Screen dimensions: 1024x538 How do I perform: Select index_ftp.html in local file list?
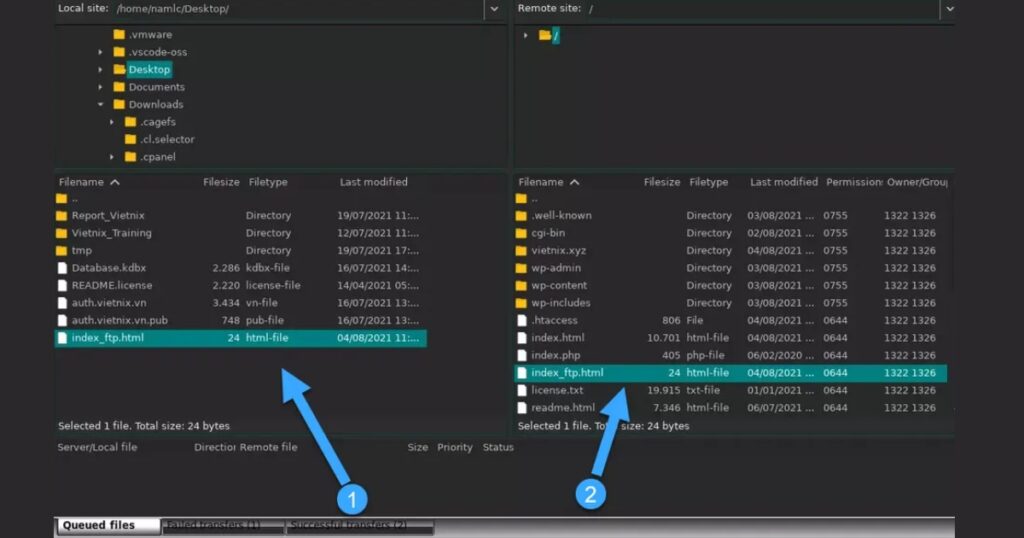point(240,338)
